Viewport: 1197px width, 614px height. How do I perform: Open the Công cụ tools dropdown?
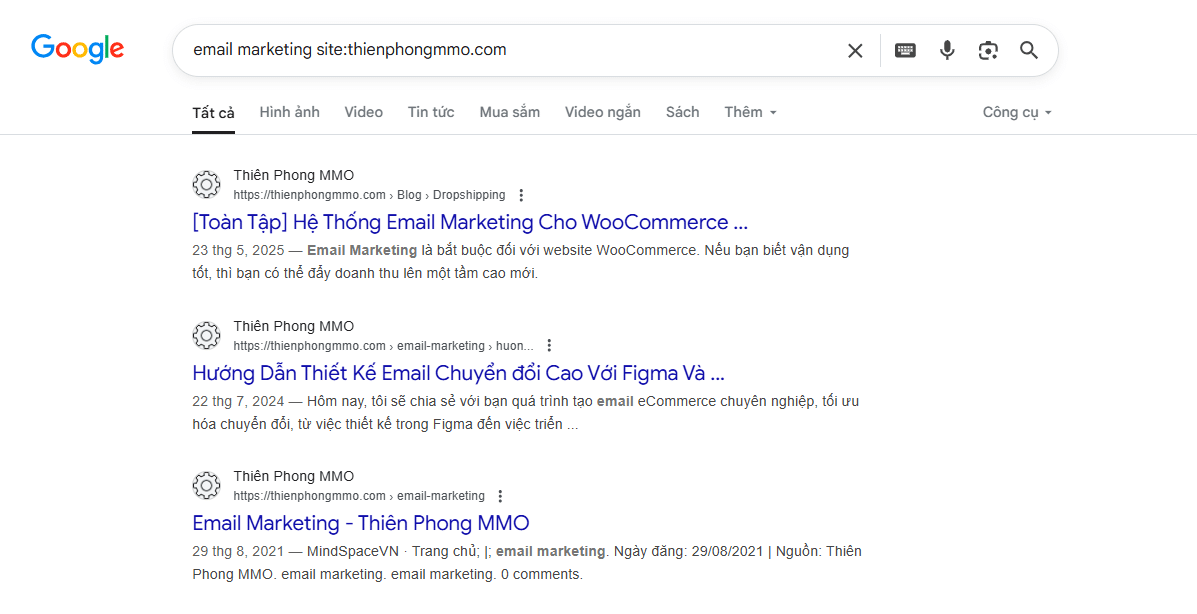coord(1017,112)
